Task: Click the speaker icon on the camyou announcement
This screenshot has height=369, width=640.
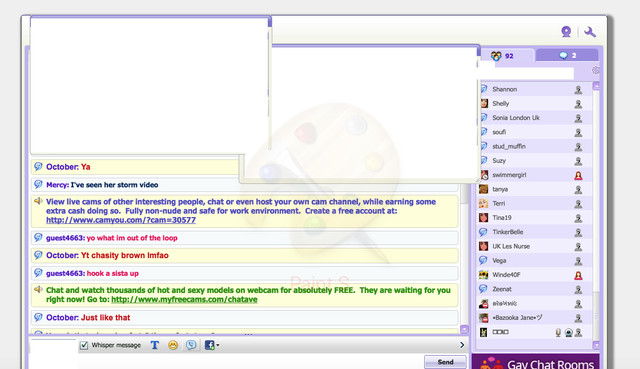Action: coord(38,201)
